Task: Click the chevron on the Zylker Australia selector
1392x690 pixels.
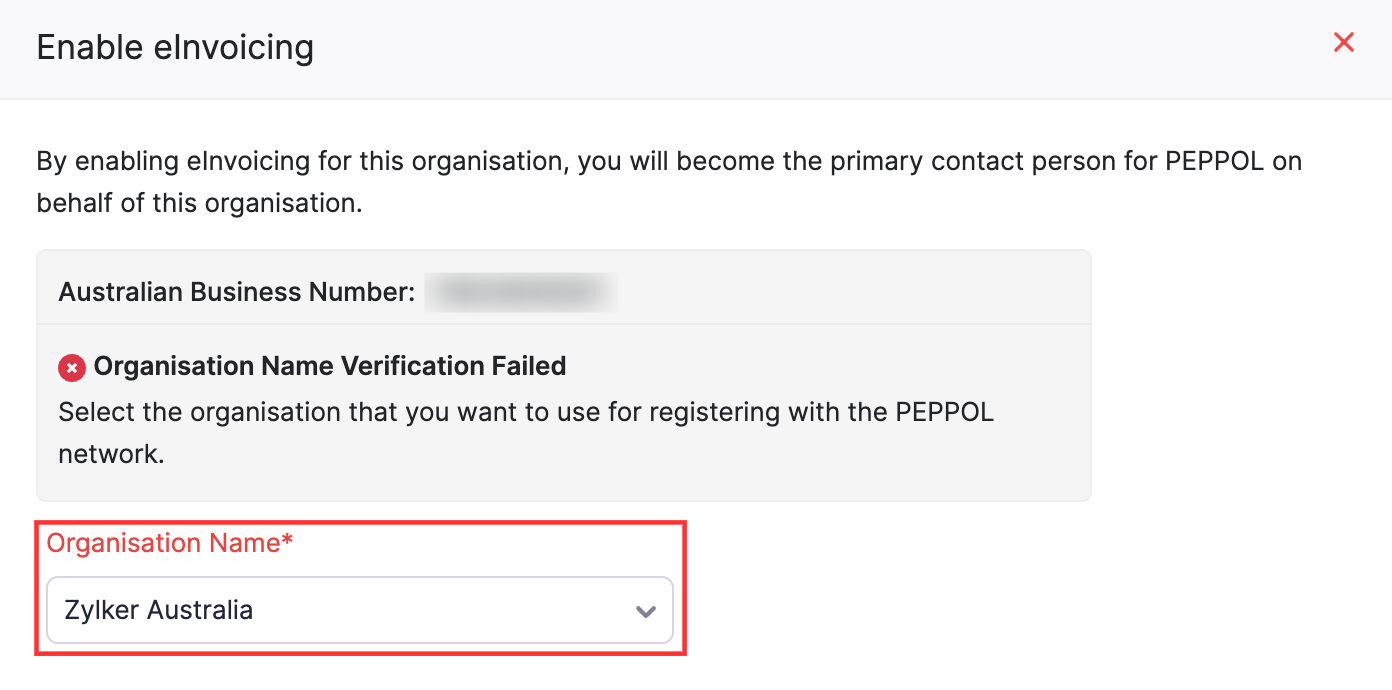Action: [x=645, y=609]
